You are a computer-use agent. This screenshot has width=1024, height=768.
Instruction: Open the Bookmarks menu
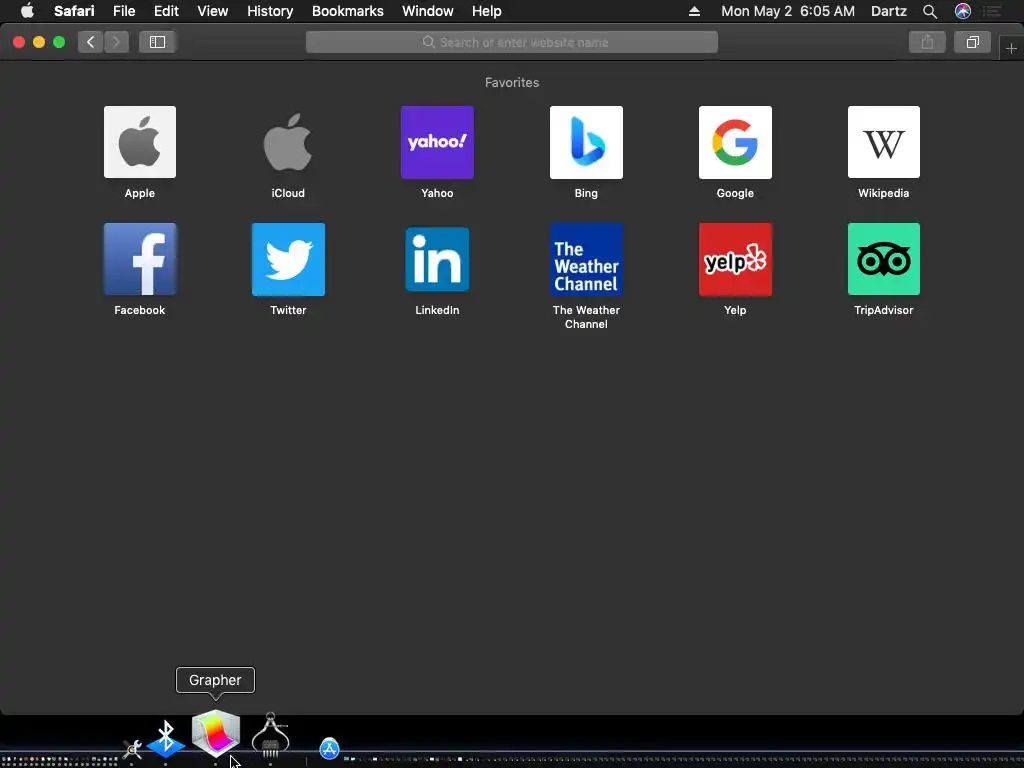coord(347,11)
